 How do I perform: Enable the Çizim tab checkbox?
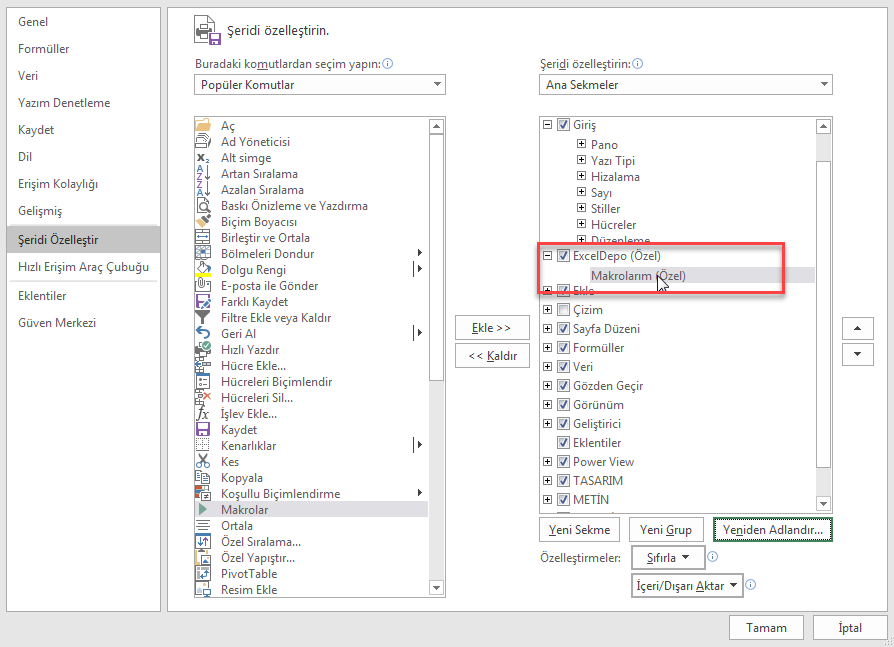563,310
